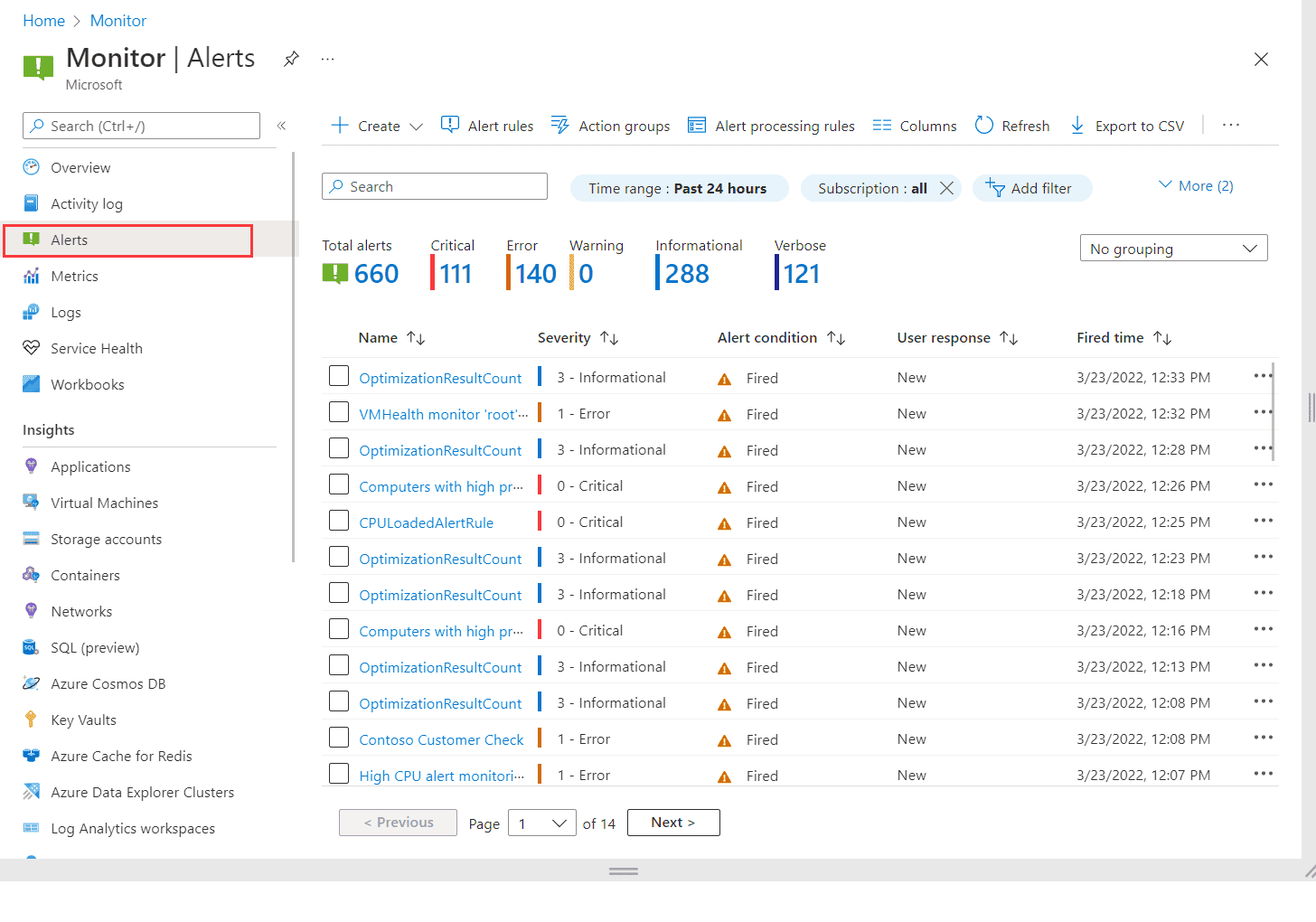This screenshot has width=1316, height=922.
Task: Click the Next page button
Action: [x=673, y=823]
